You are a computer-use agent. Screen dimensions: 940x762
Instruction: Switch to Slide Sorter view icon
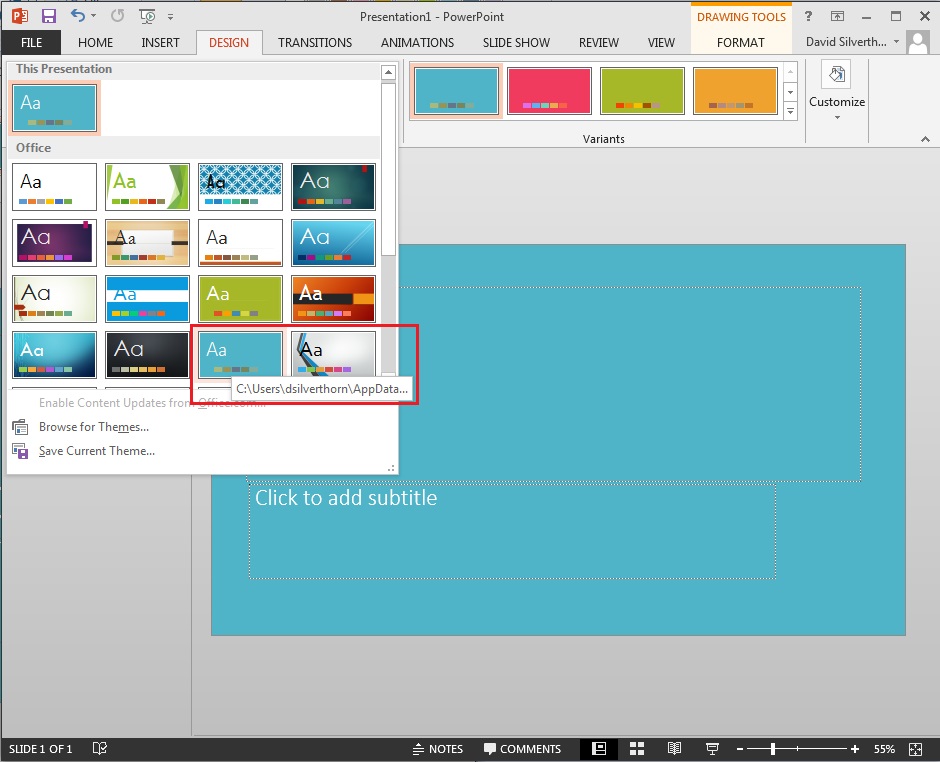point(637,748)
